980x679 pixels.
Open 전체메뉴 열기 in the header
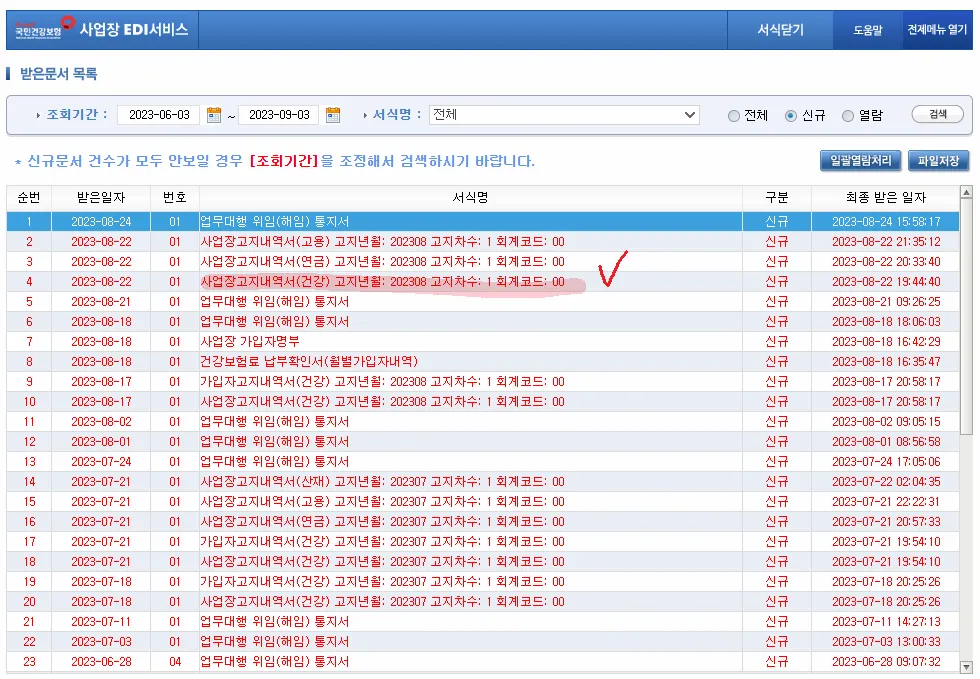pyautogui.click(x=937, y=29)
